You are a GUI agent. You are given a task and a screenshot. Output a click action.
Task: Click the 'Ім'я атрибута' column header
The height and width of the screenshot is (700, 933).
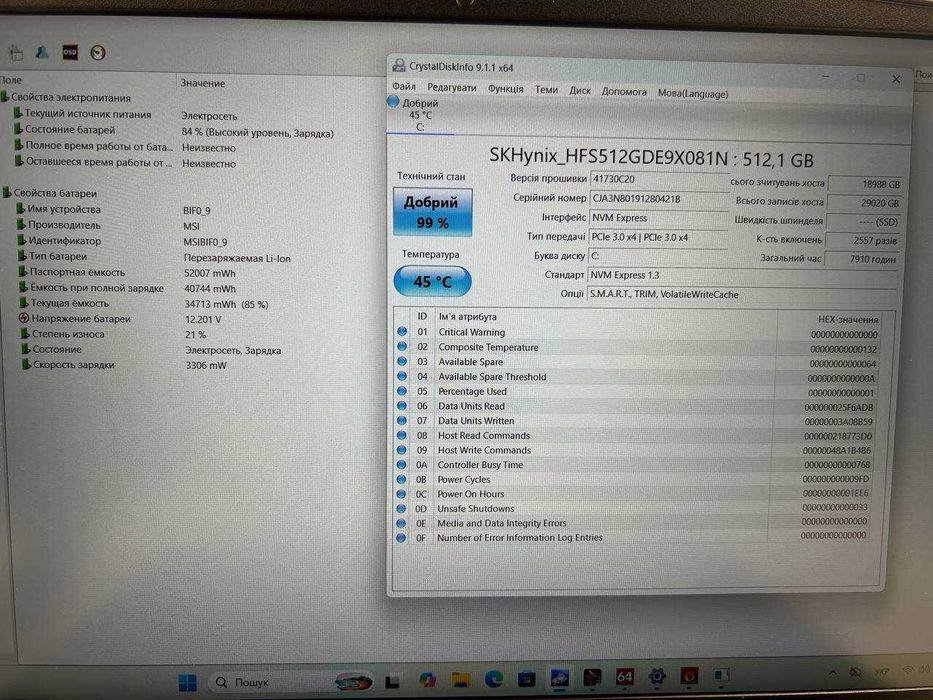click(x=467, y=317)
